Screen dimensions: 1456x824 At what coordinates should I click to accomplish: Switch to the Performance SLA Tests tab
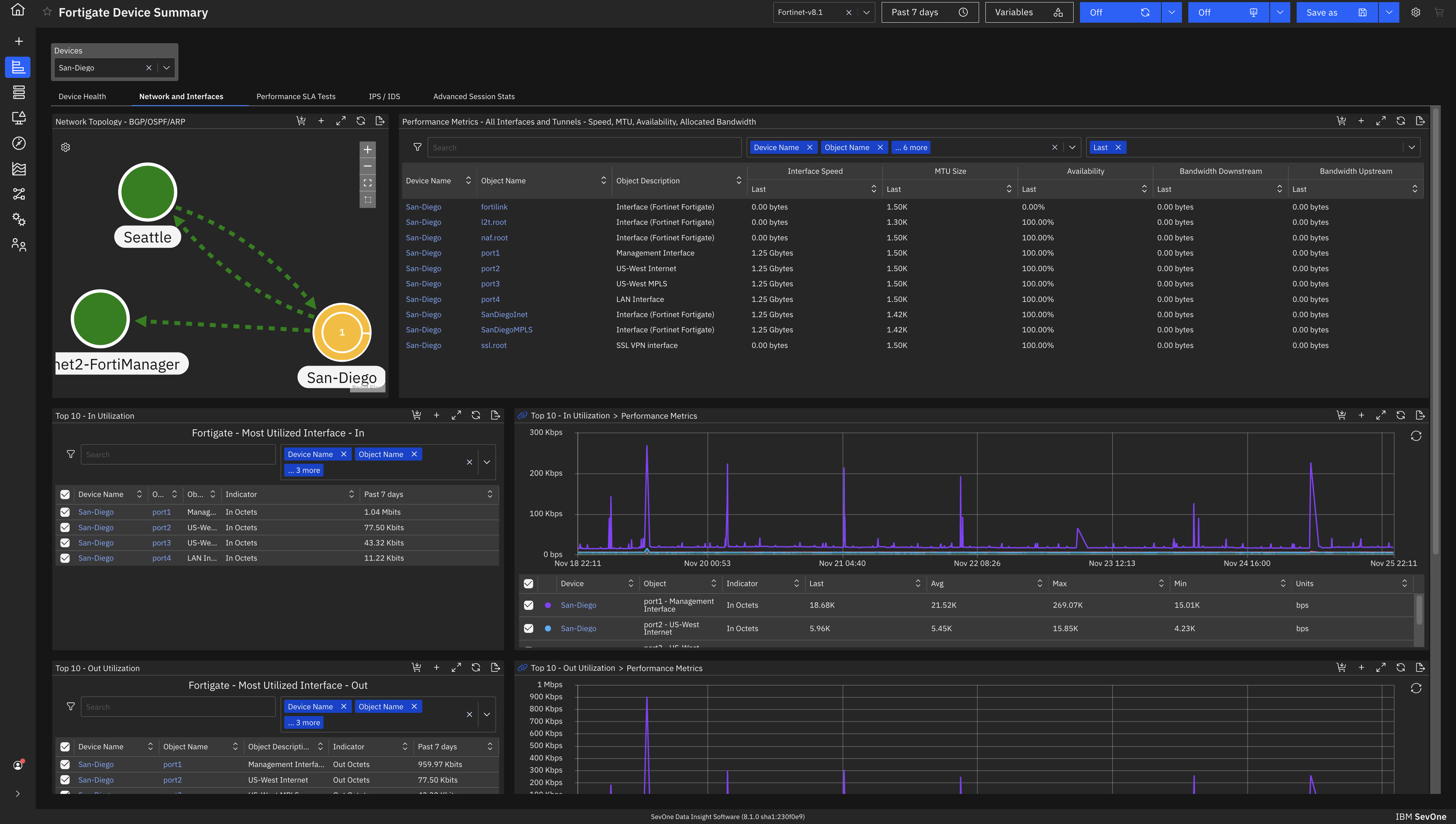296,97
